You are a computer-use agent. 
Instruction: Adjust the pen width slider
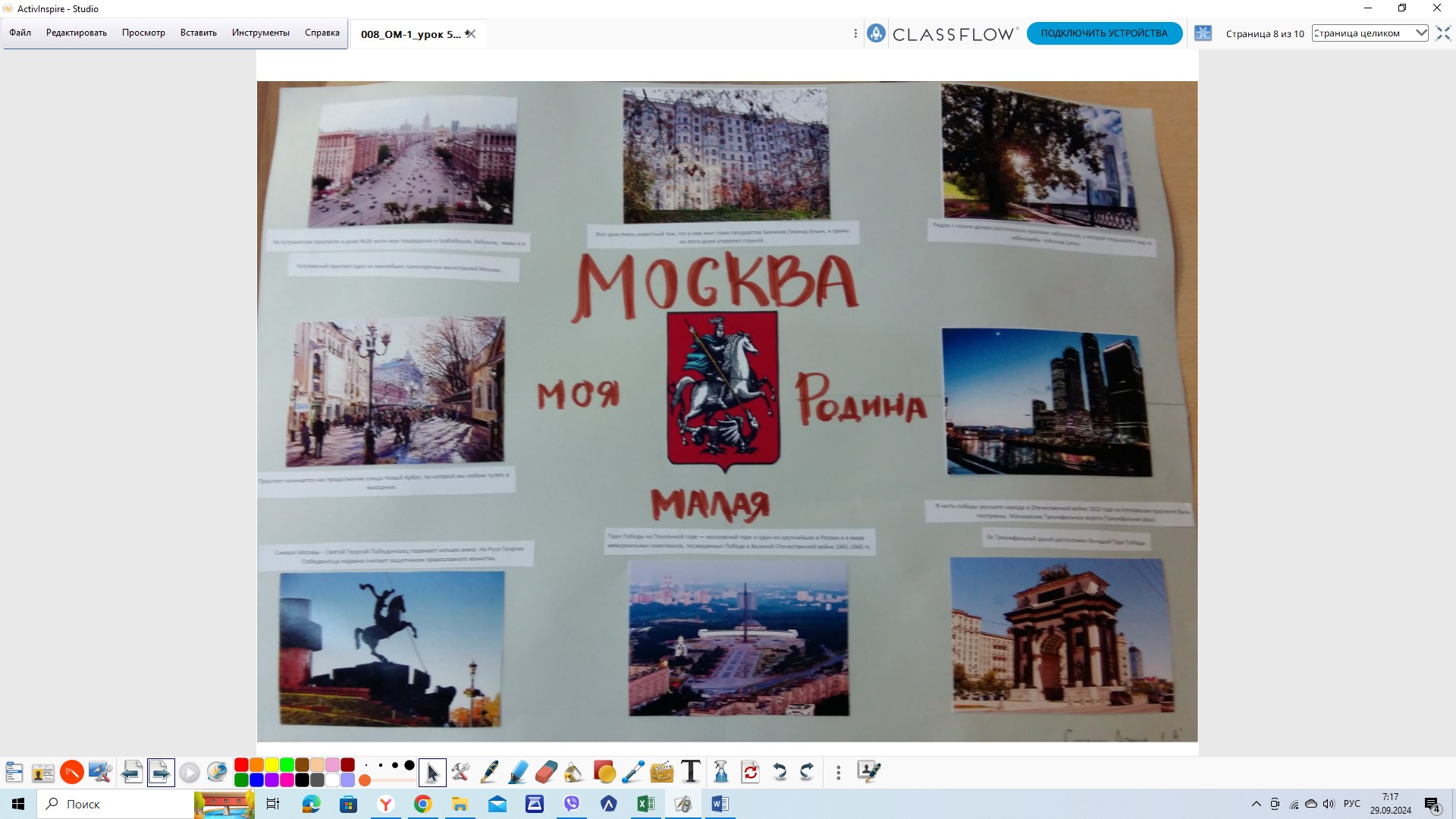point(387,780)
